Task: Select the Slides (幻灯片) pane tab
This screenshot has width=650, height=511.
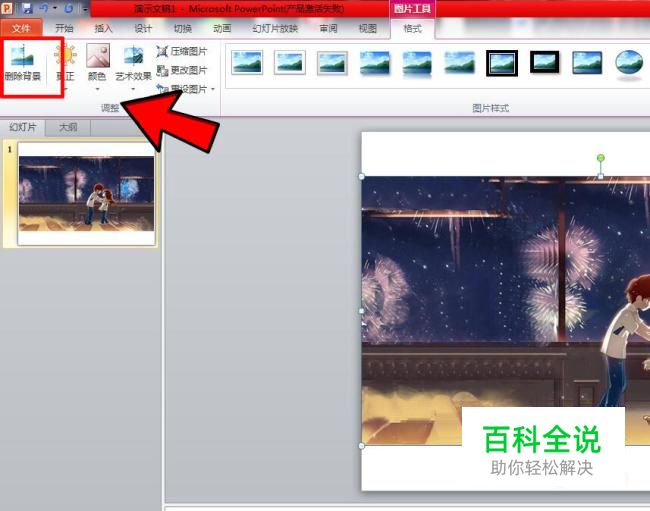Action: click(23, 127)
